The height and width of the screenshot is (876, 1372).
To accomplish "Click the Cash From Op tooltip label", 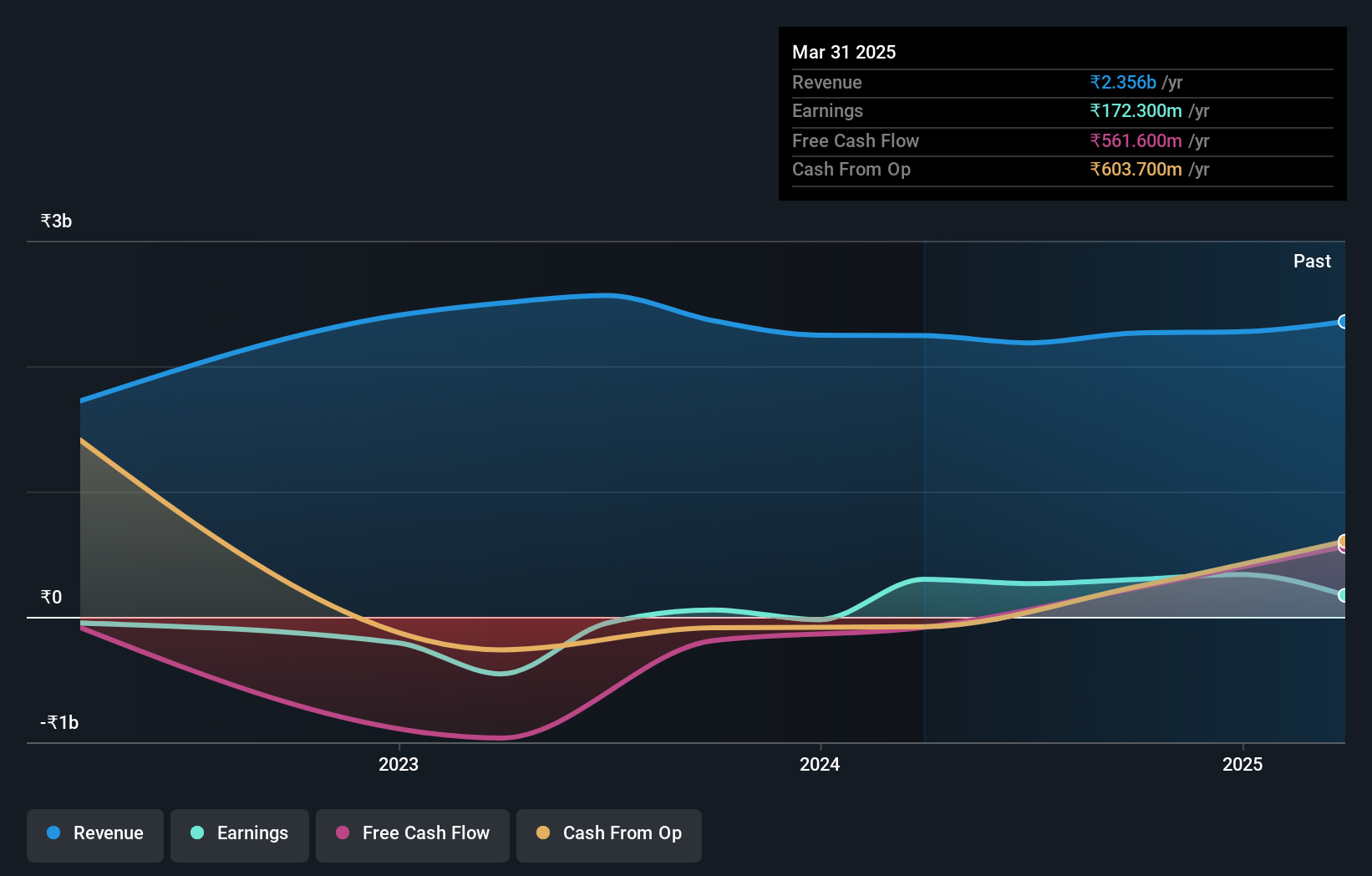I will 851,170.
